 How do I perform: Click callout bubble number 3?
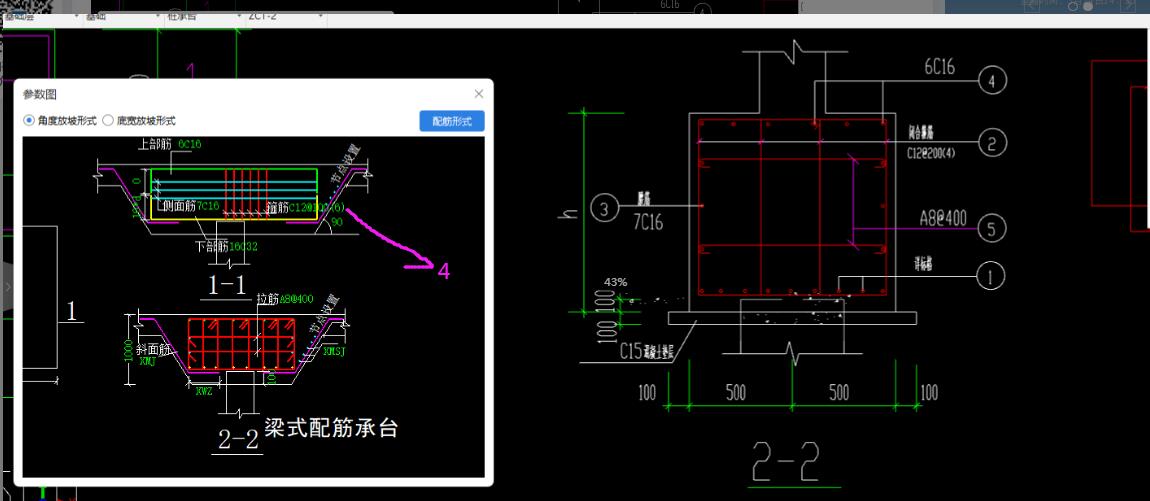point(604,210)
